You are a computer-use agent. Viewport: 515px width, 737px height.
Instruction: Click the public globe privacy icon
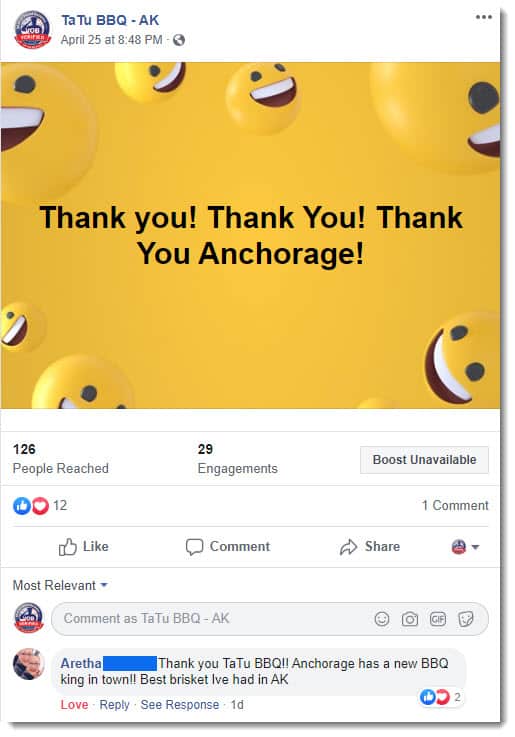coord(179,40)
